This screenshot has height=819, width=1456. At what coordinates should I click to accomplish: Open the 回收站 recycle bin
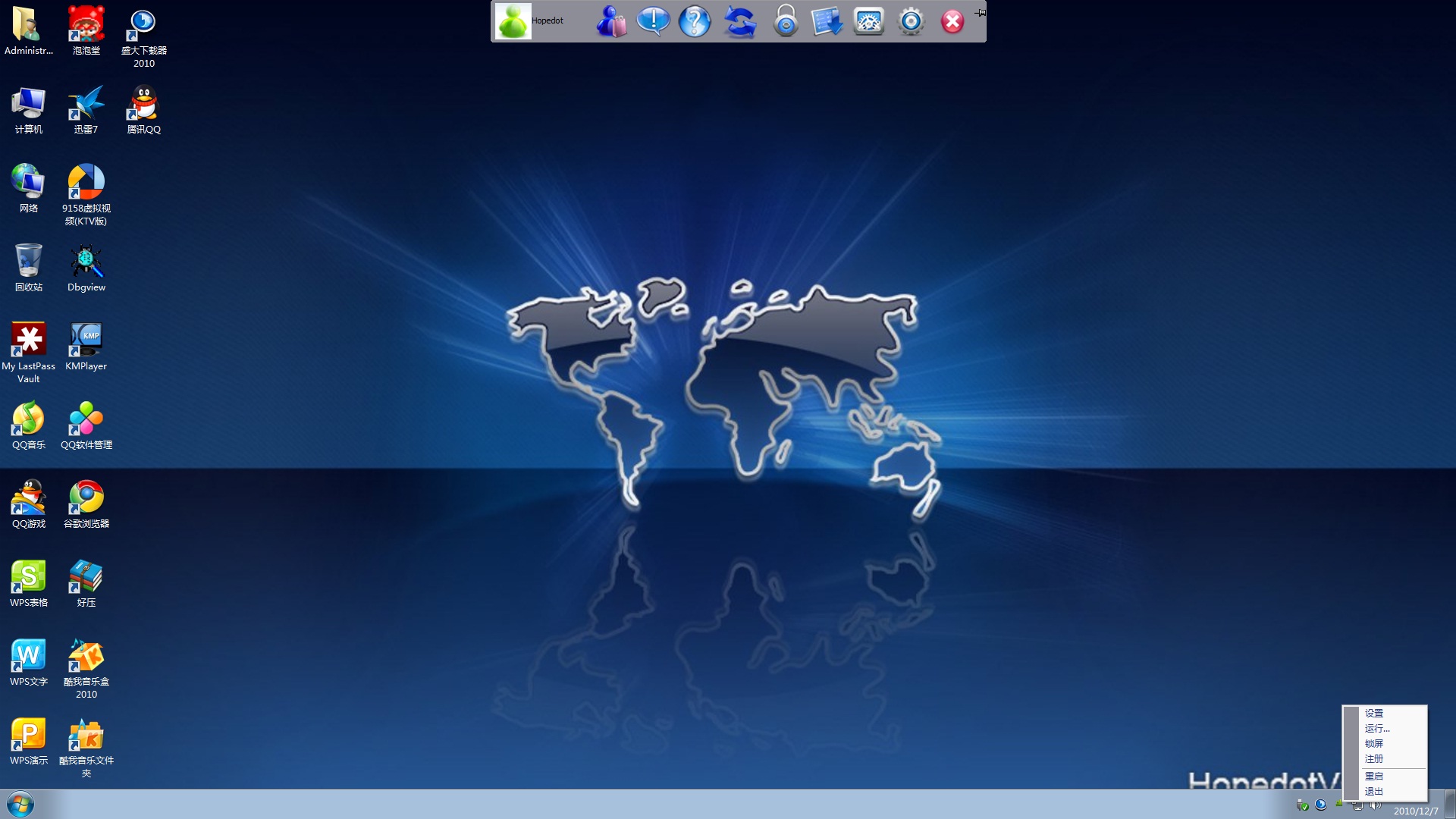tap(28, 262)
